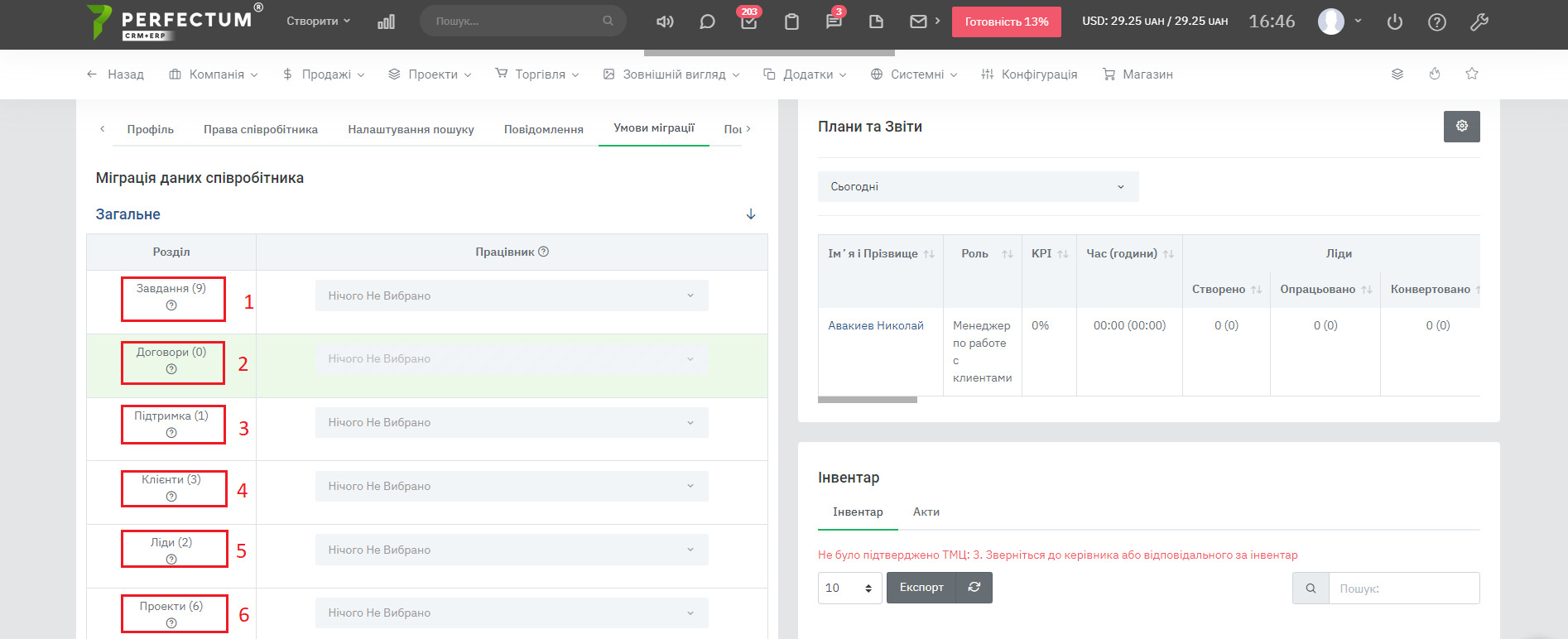Expand employee dropdown for Завдання row
Viewport: 1568px width, 639px height.
[512, 295]
